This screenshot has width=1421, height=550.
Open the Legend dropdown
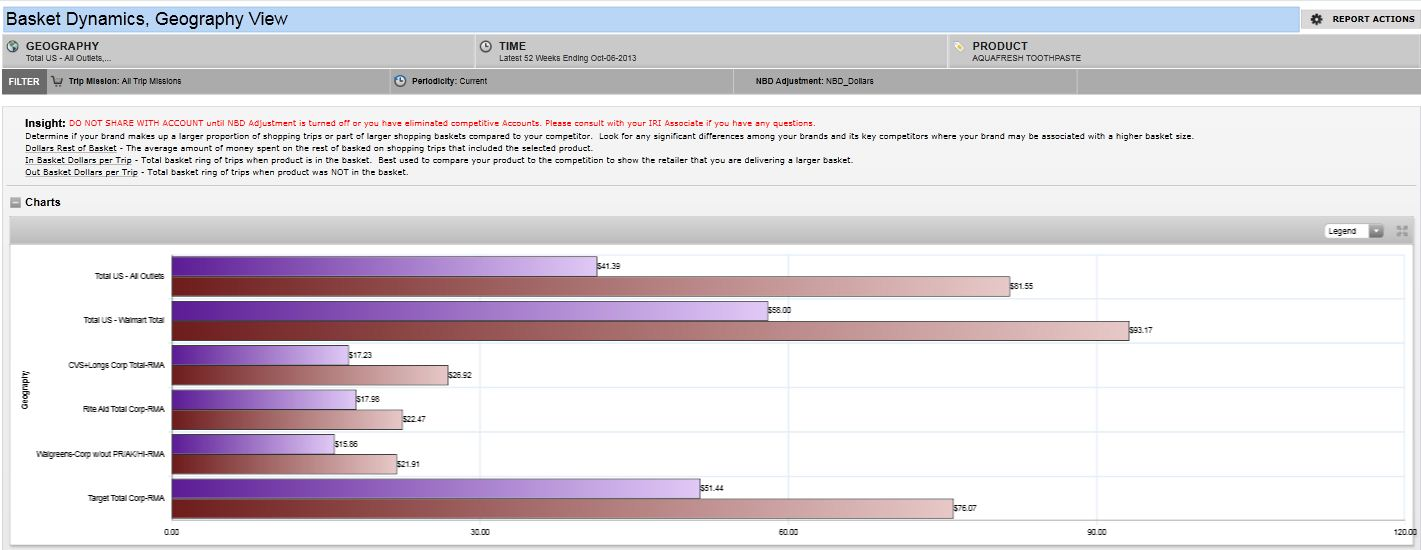(1376, 231)
